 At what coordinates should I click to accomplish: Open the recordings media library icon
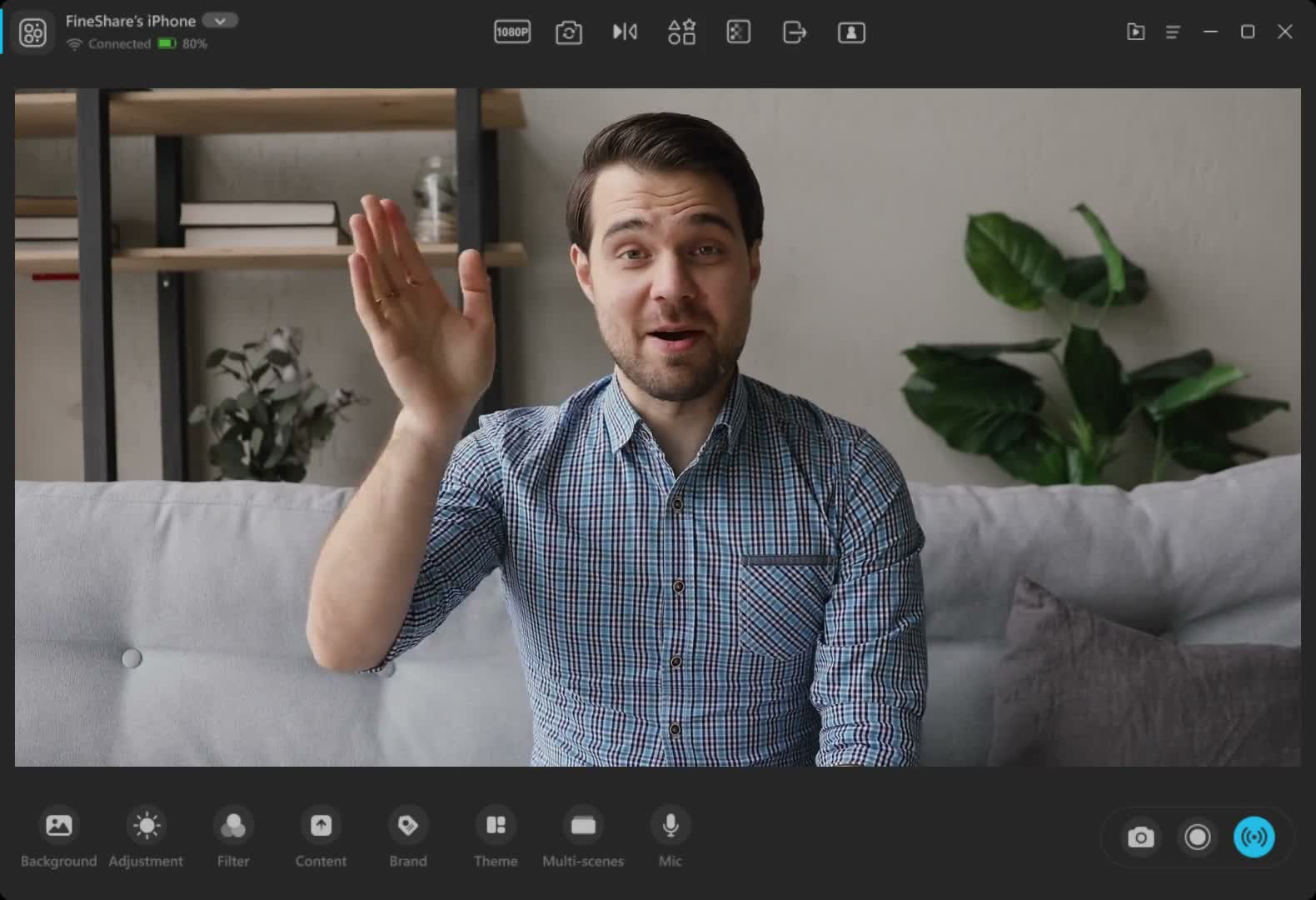point(1135,32)
